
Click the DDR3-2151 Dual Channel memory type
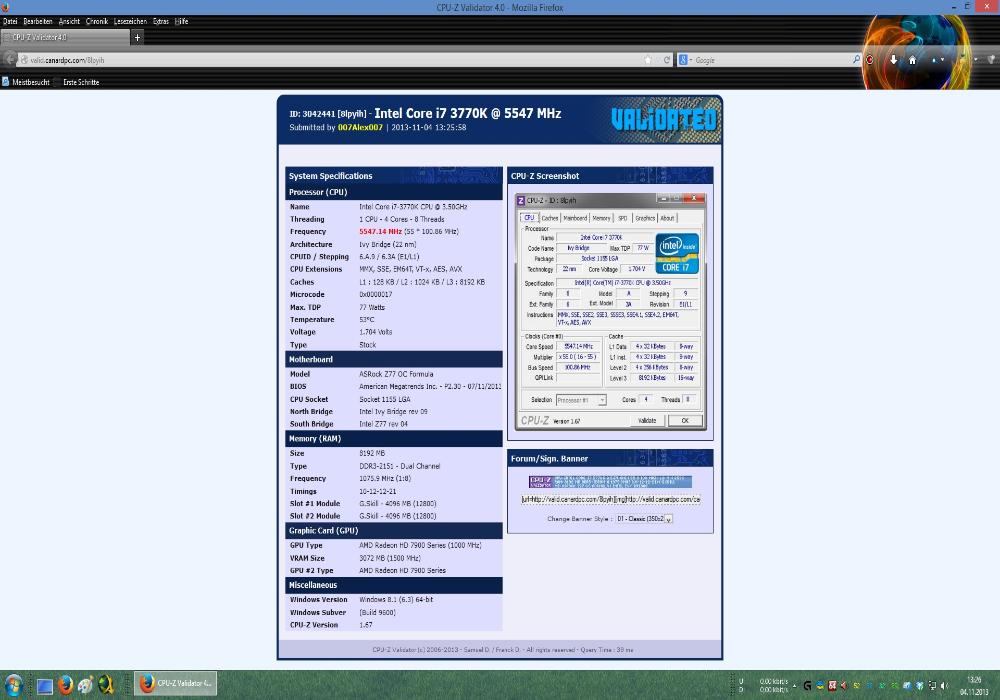pyautogui.click(x=399, y=466)
